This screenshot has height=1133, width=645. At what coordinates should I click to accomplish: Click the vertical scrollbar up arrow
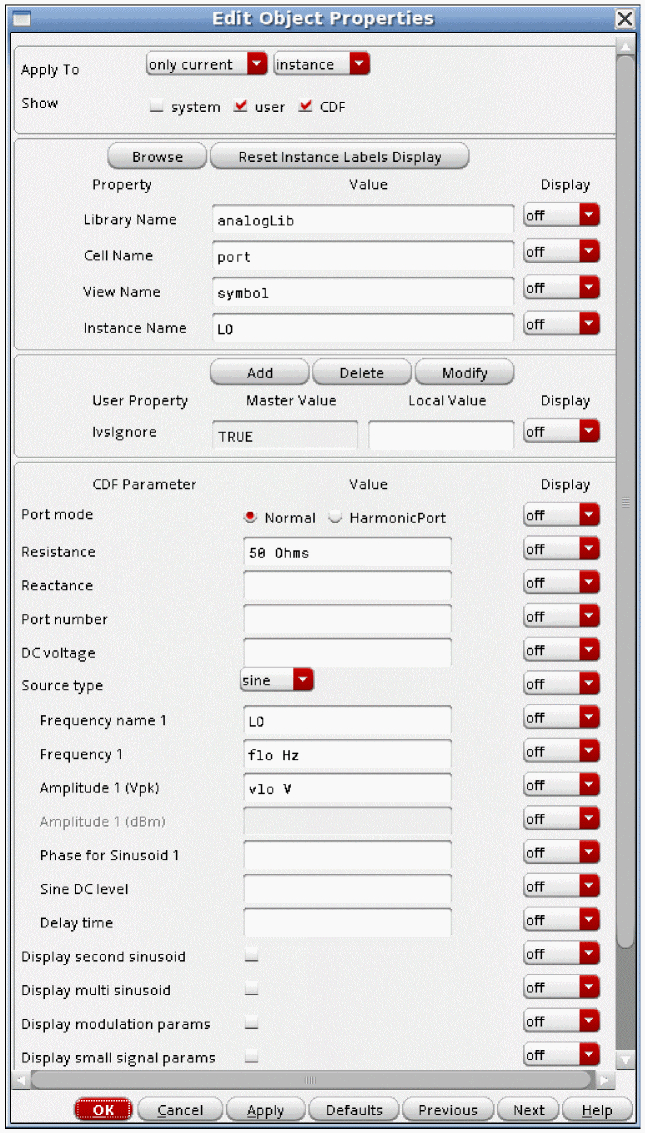[625, 47]
